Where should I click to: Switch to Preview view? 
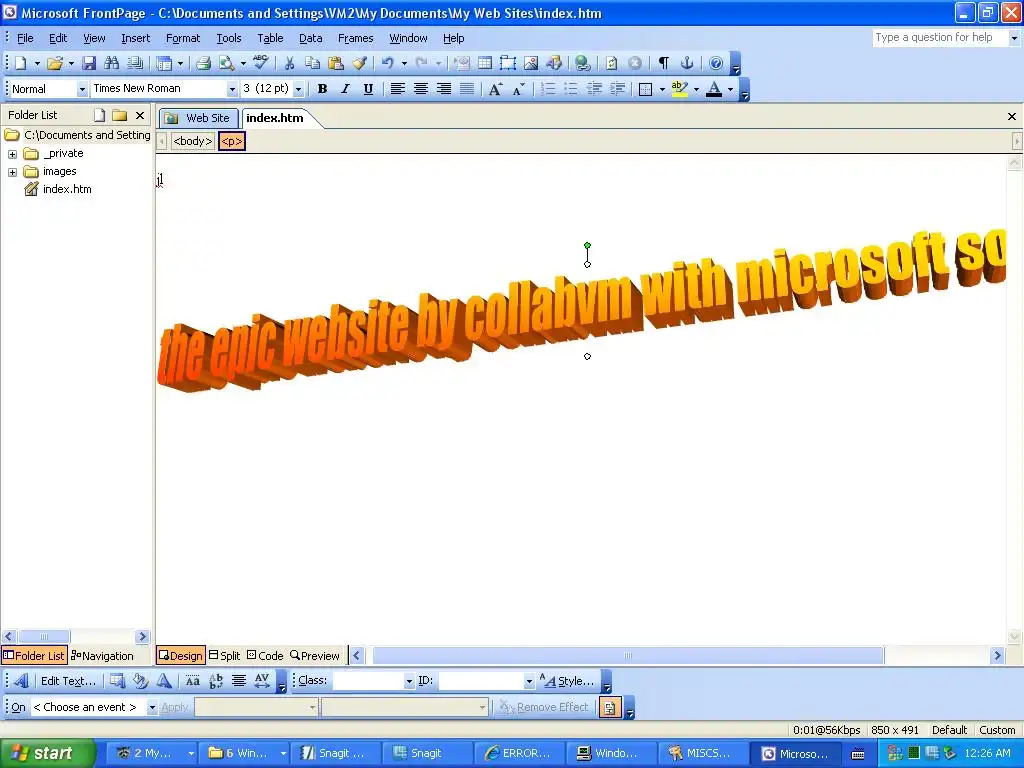coord(315,656)
